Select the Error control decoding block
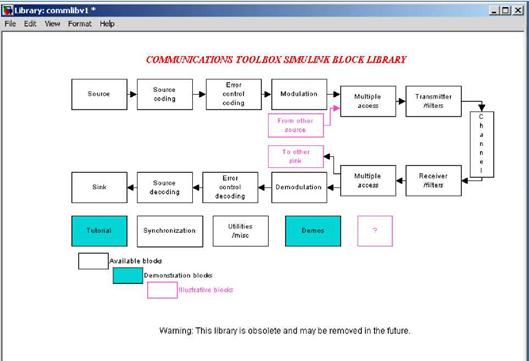The height and width of the screenshot is (361, 529). pyautogui.click(x=230, y=188)
